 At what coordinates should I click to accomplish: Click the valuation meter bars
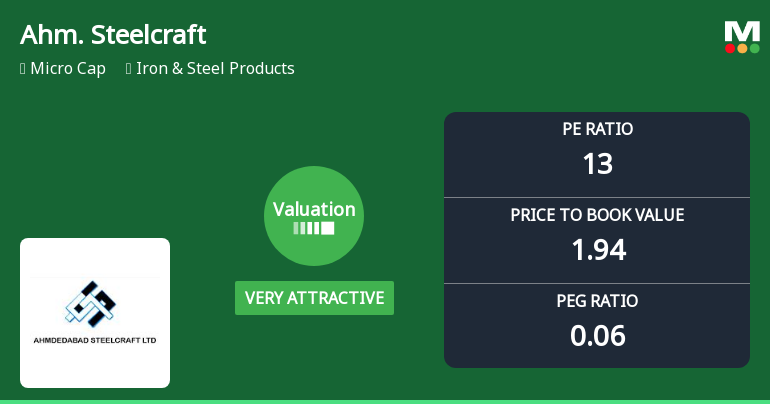(x=314, y=229)
